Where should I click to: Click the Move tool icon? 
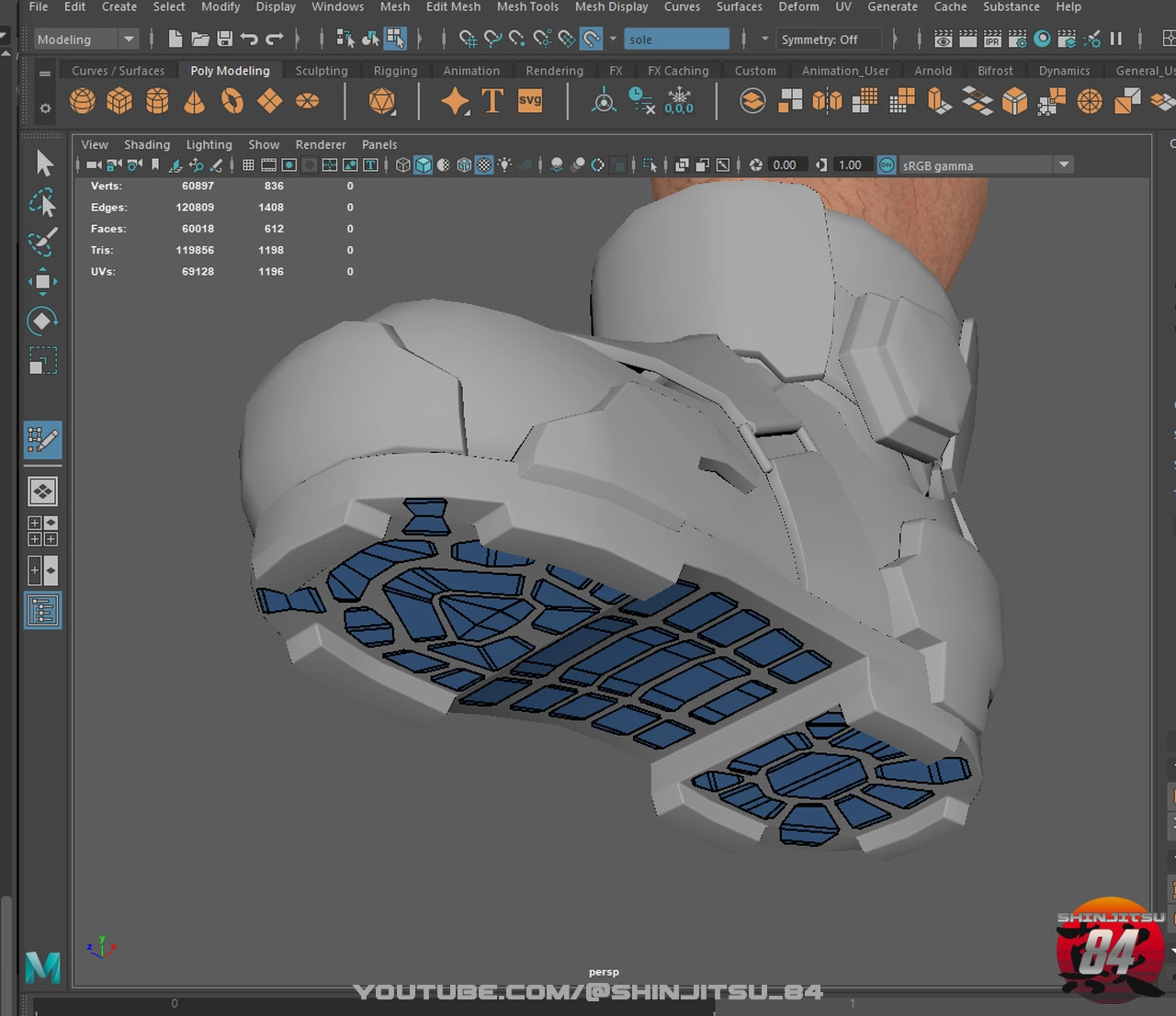[x=42, y=281]
